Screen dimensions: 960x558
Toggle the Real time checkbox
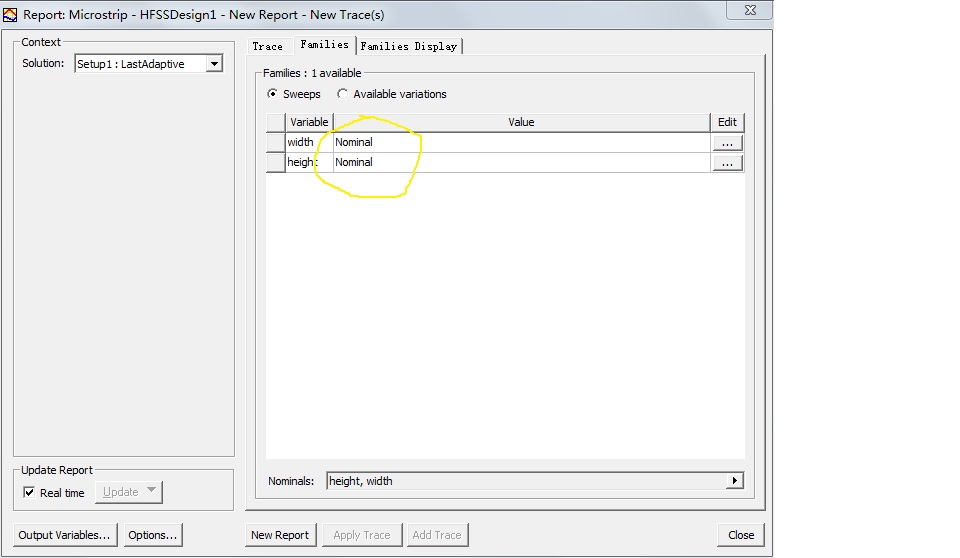click(x=29, y=493)
